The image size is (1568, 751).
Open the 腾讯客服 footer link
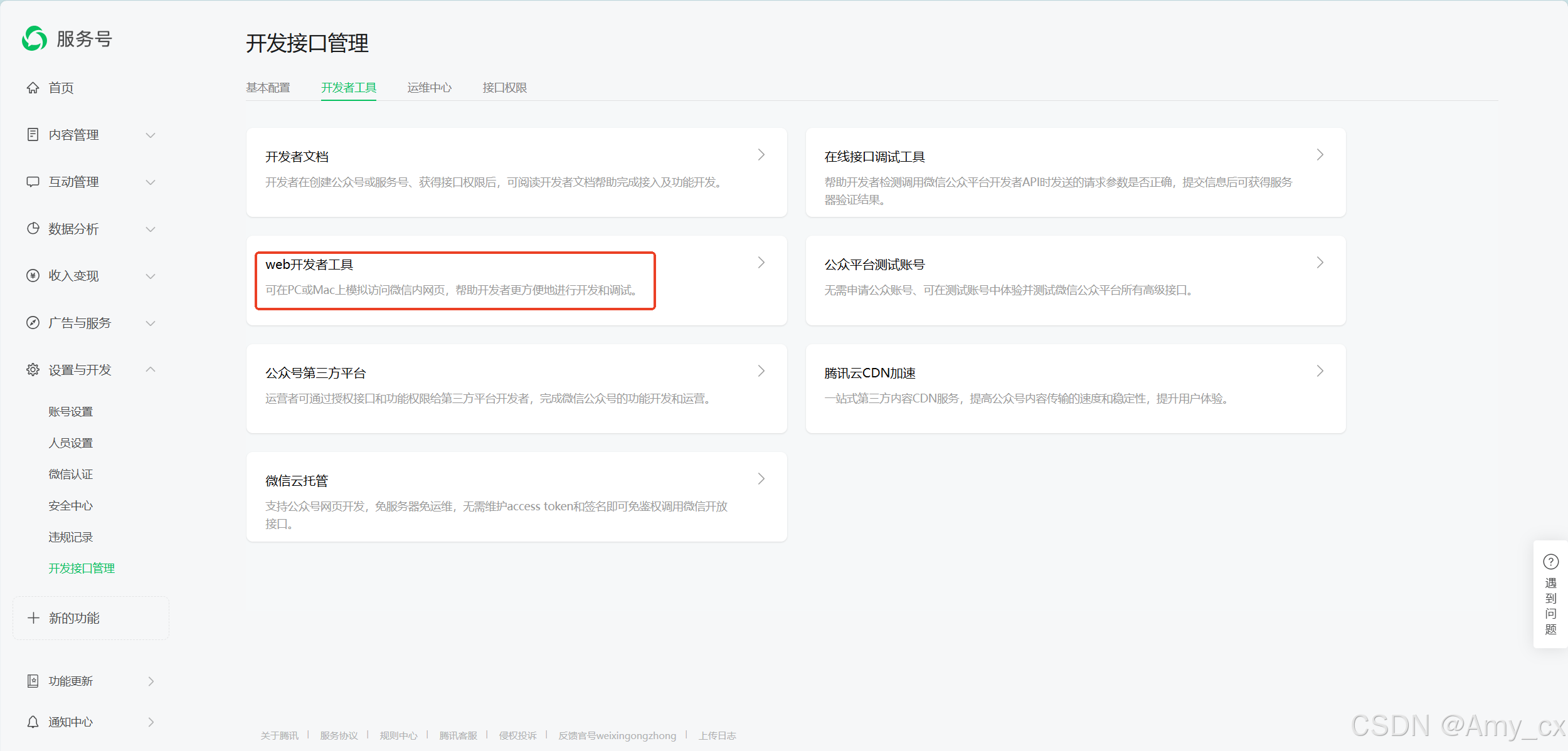click(458, 735)
